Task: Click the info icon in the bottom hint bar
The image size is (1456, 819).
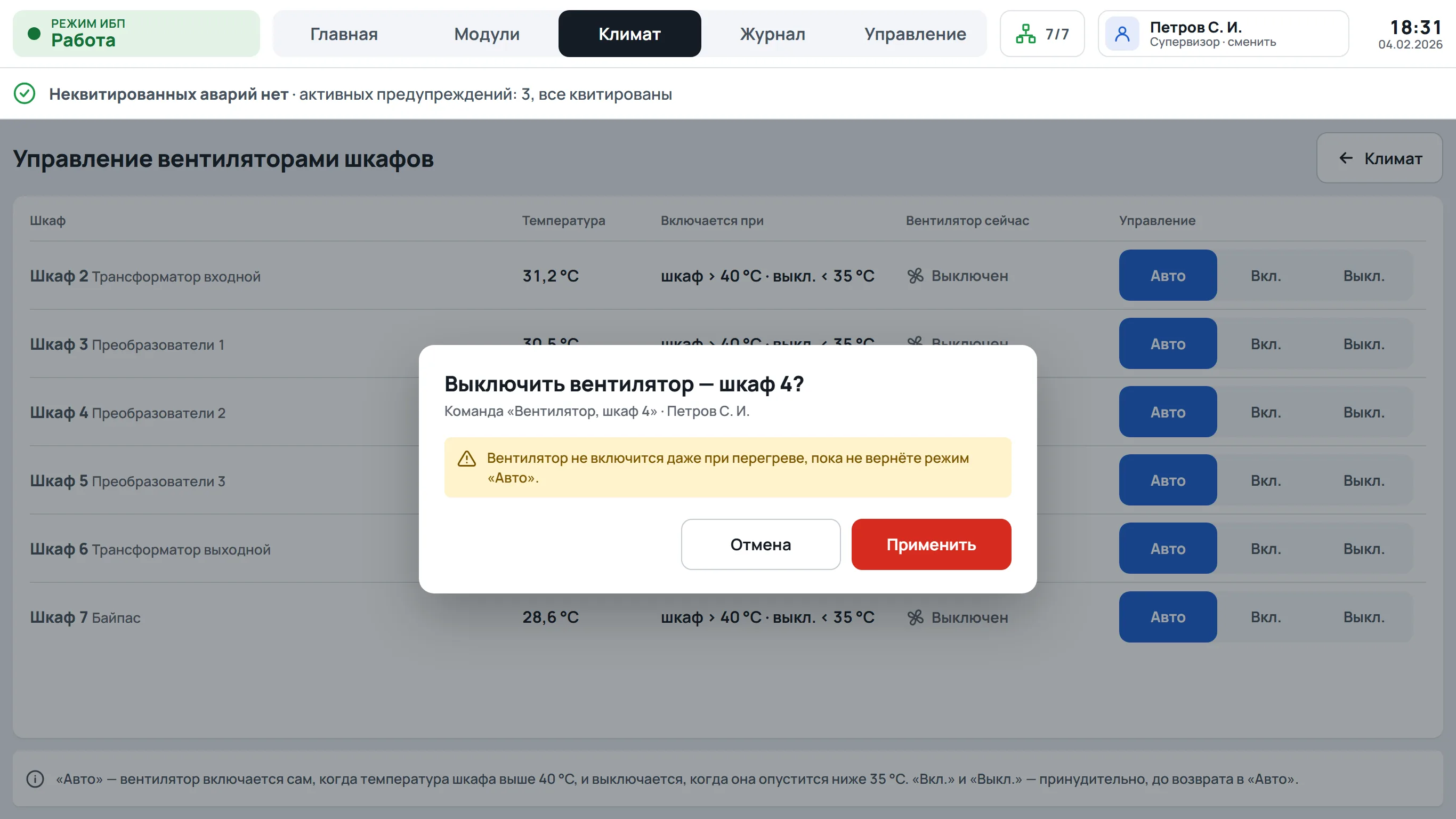Action: coord(35,779)
